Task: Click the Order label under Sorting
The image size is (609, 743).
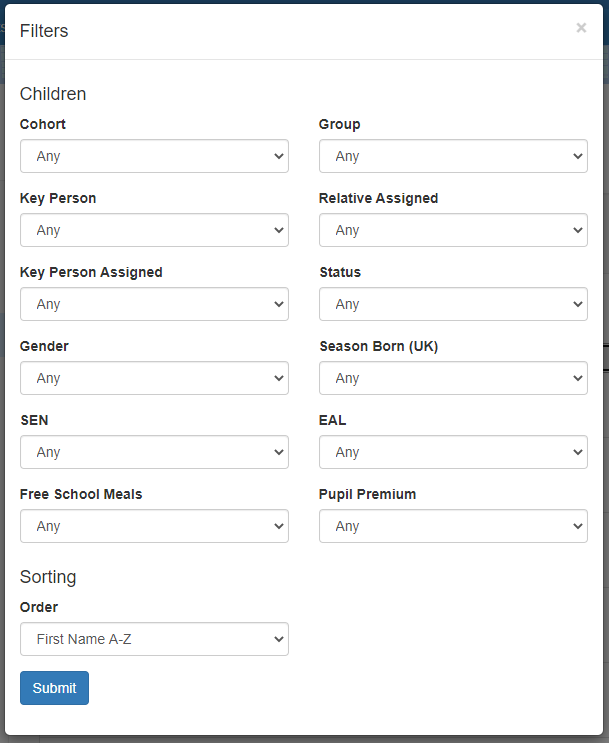Action: pyautogui.click(x=39, y=608)
